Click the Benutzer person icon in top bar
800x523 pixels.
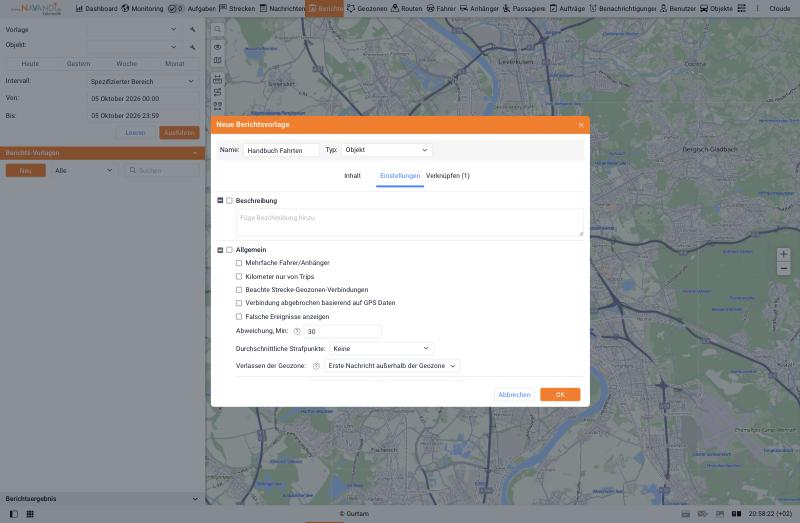click(663, 8)
